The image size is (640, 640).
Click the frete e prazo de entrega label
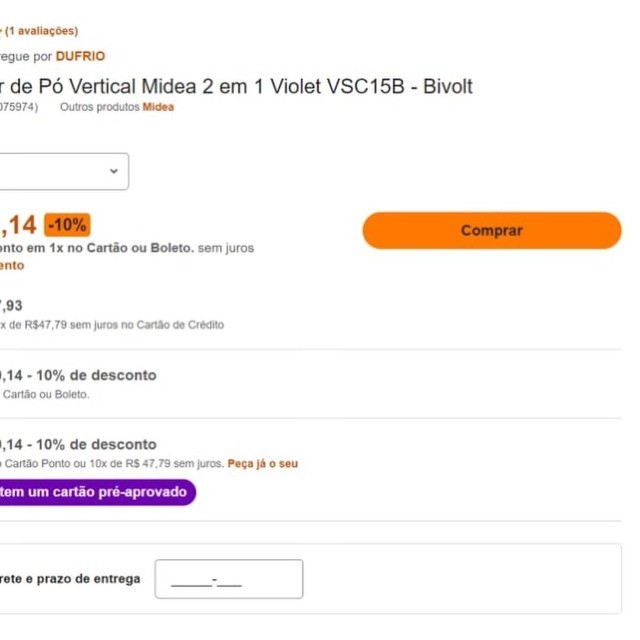(x=70, y=579)
